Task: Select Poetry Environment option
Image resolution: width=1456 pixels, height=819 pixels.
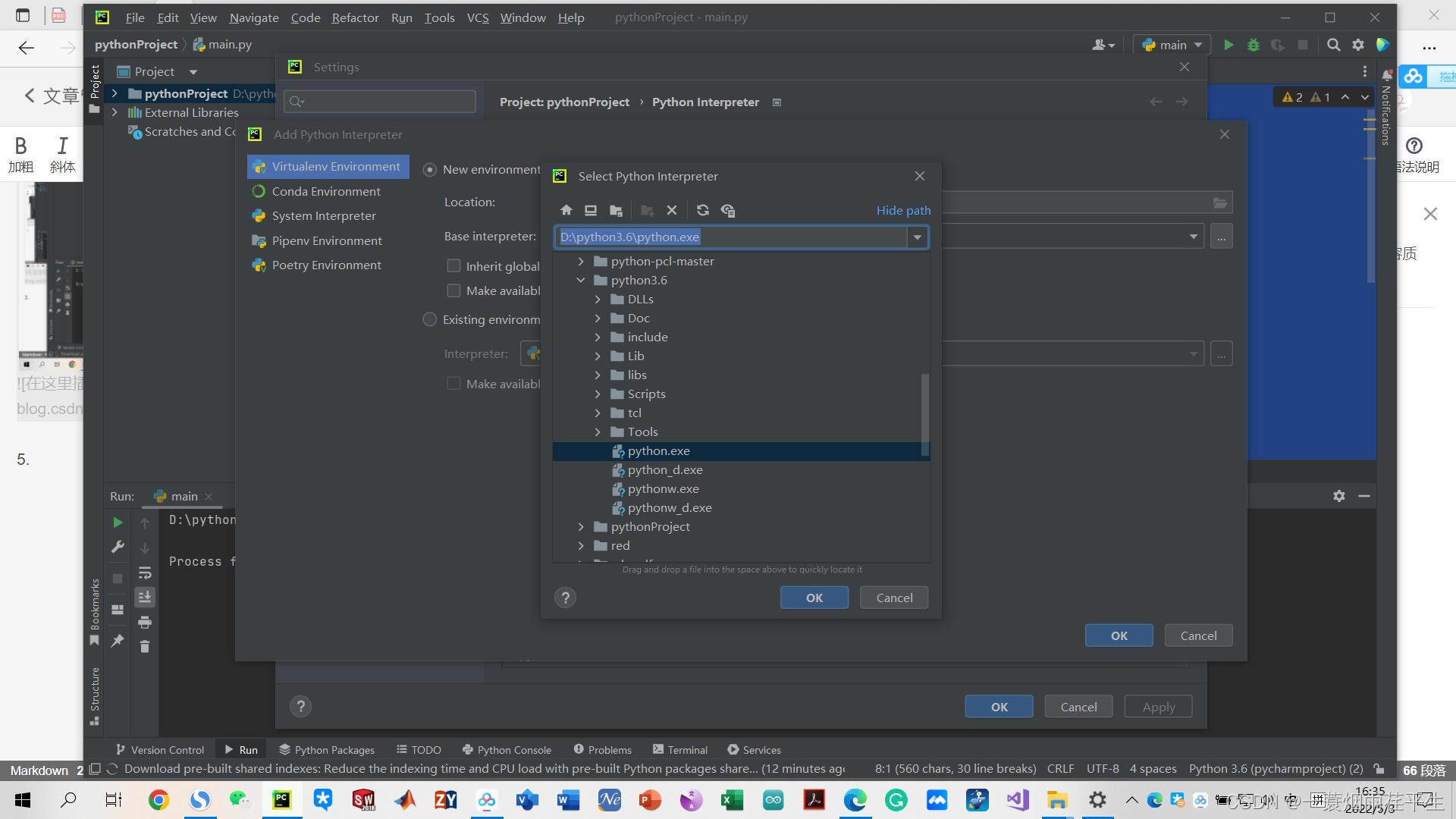Action: click(328, 265)
